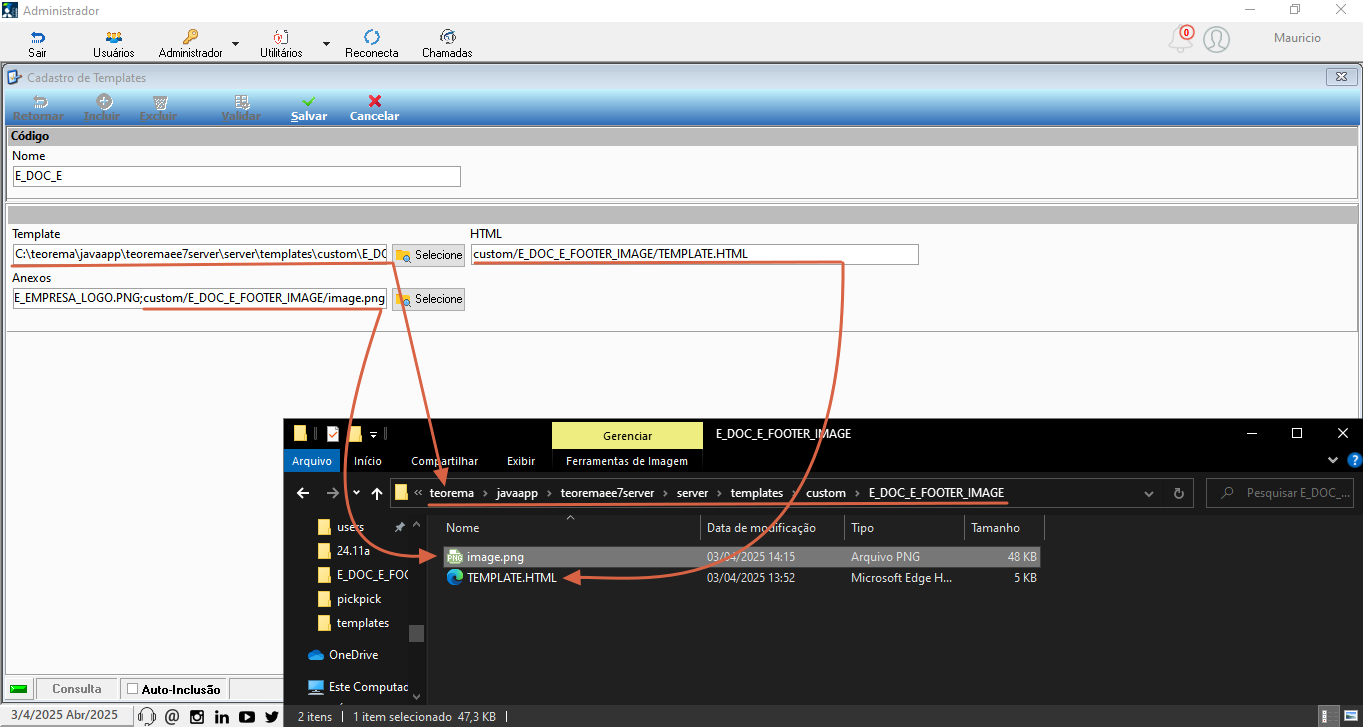
Task: Refresh the Explorer folder view
Action: pos(1178,493)
